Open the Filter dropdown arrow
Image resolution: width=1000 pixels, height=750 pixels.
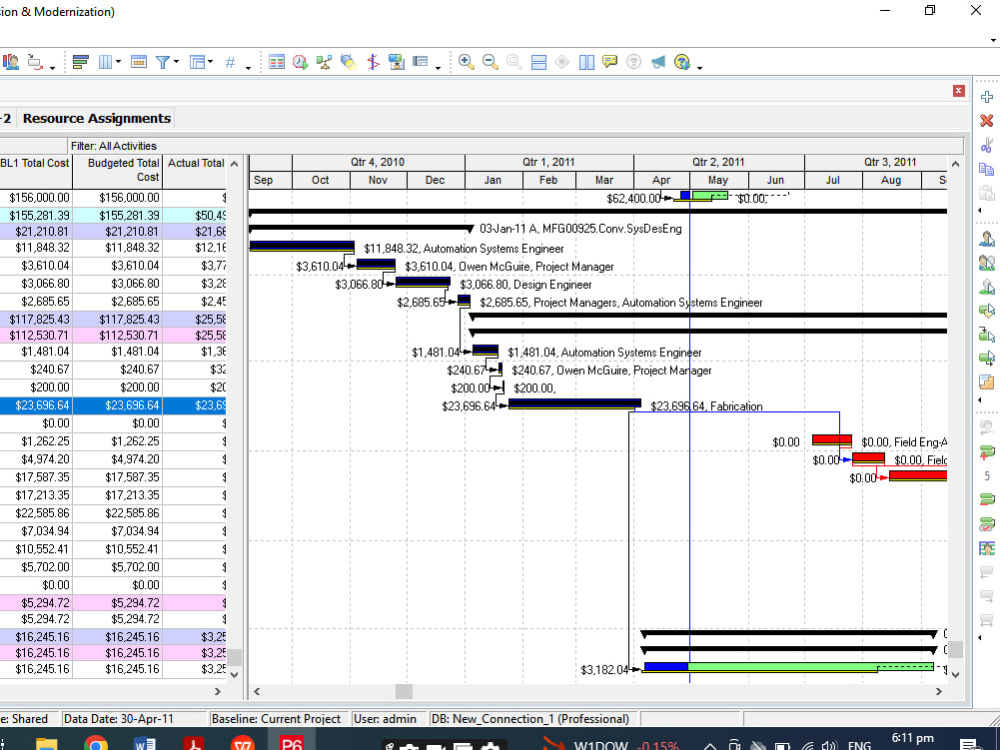[177, 62]
